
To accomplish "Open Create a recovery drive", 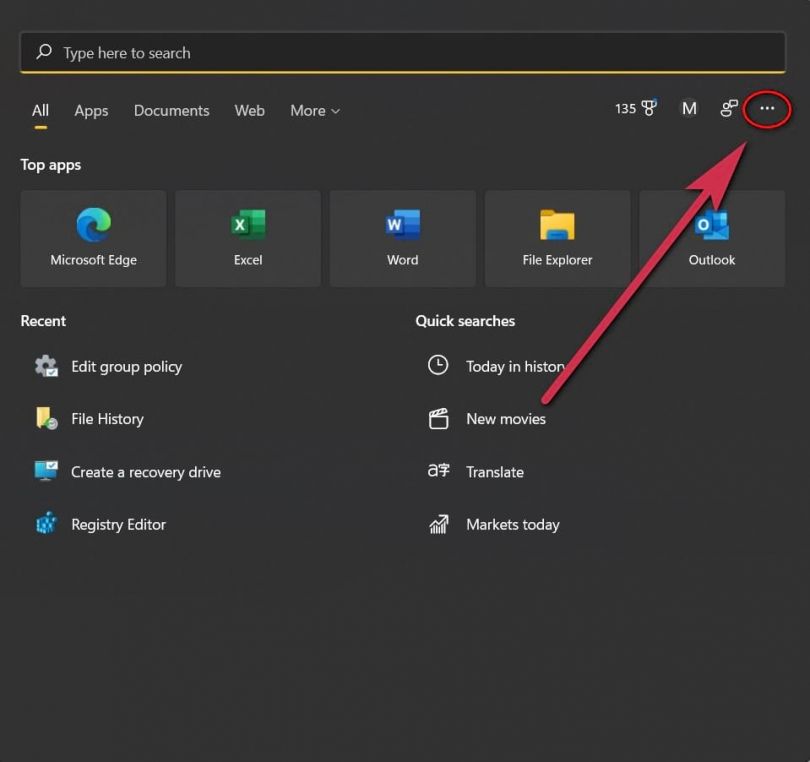I will tap(144, 471).
